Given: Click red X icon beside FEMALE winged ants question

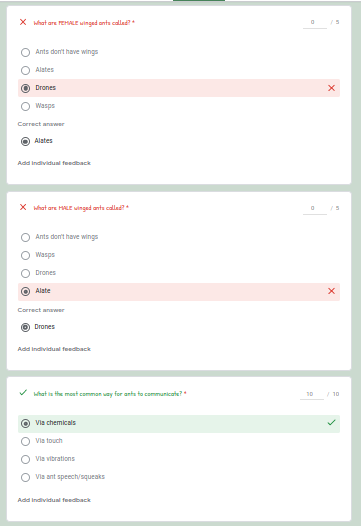Looking at the screenshot, I should [23, 22].
